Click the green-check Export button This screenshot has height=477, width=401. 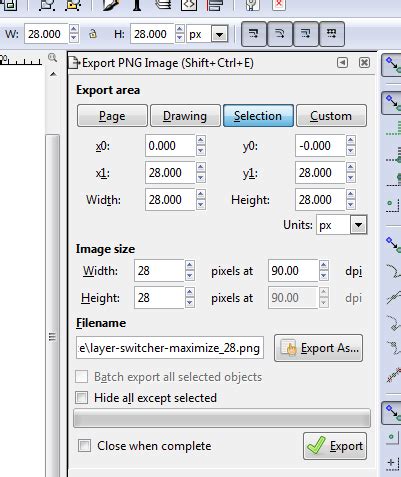click(x=335, y=446)
